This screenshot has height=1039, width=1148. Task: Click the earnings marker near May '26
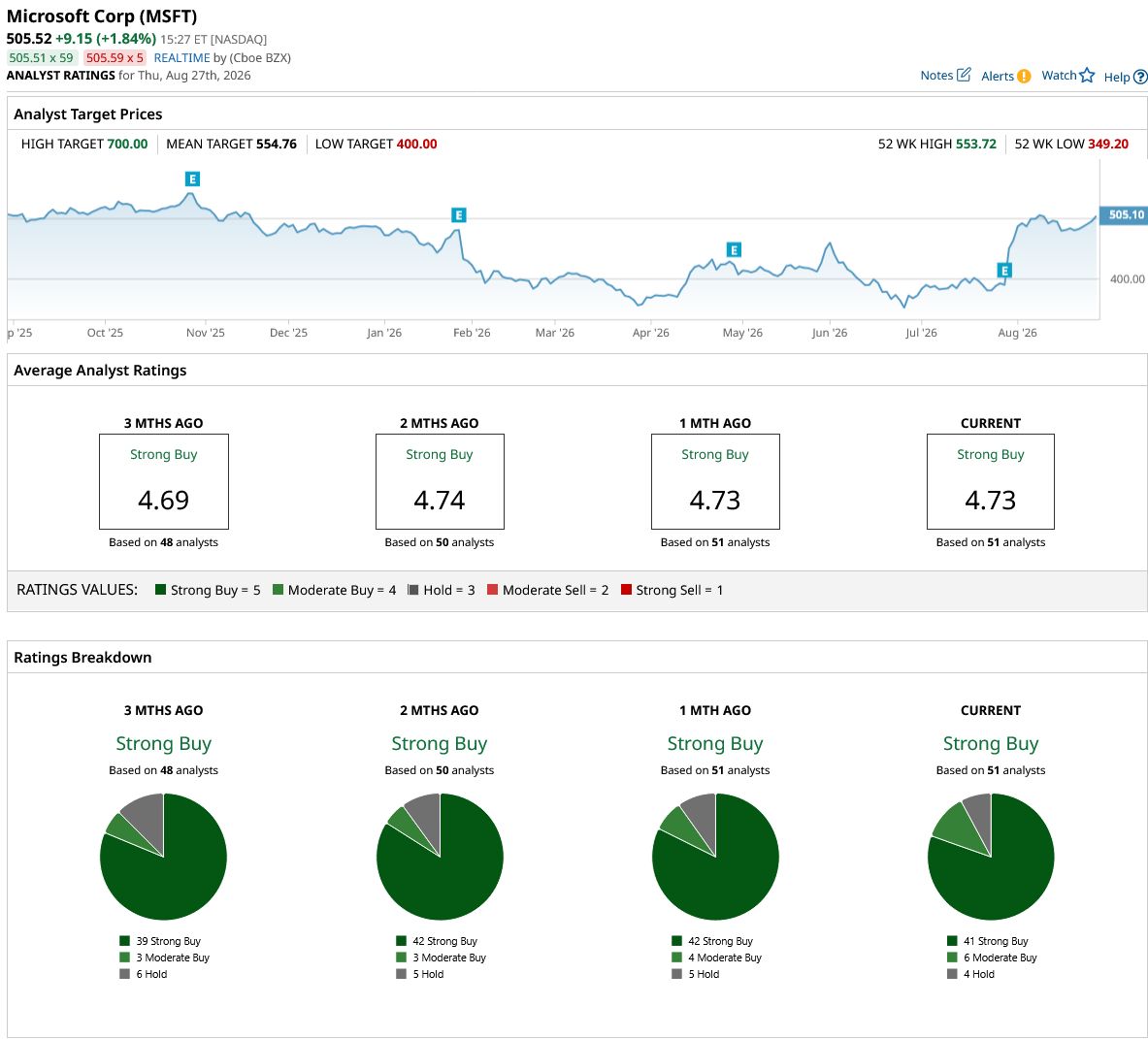coord(734,250)
